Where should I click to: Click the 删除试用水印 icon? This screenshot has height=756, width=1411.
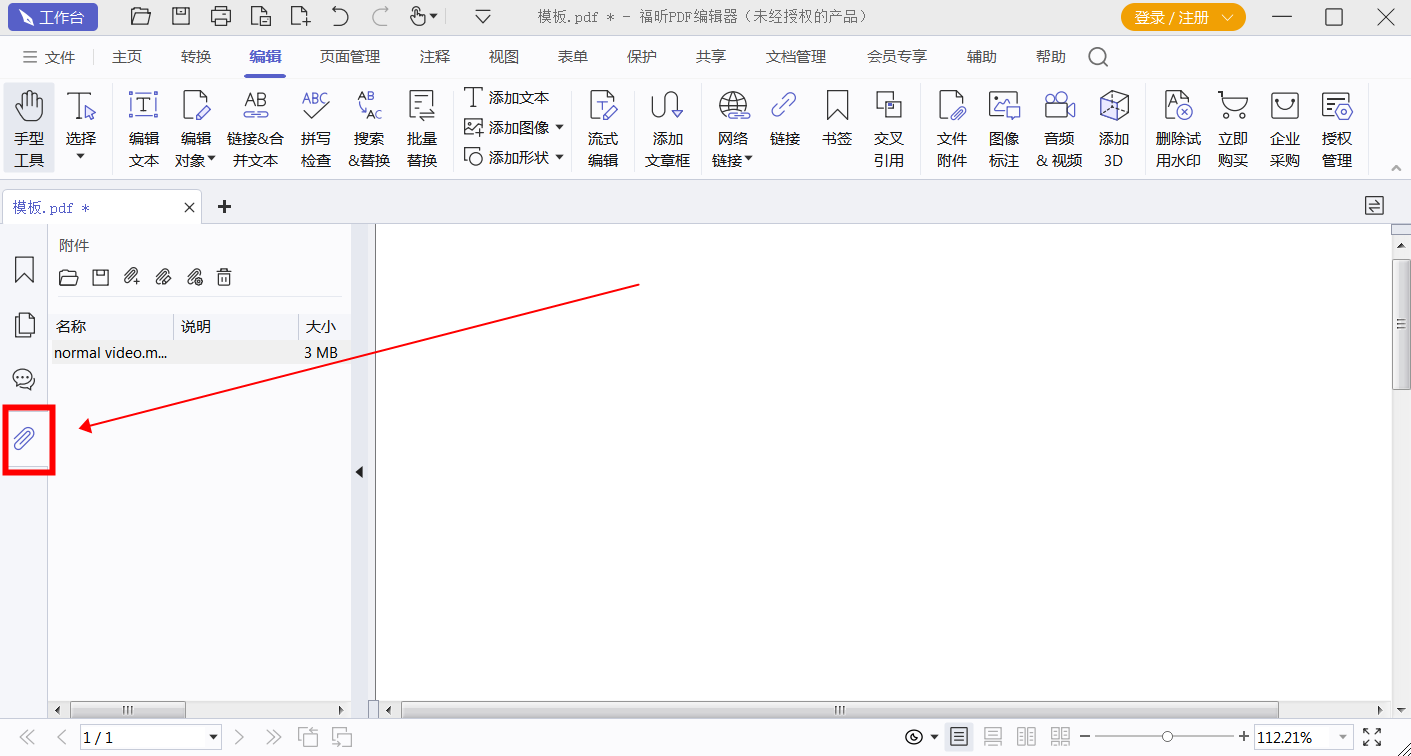[x=1177, y=127]
